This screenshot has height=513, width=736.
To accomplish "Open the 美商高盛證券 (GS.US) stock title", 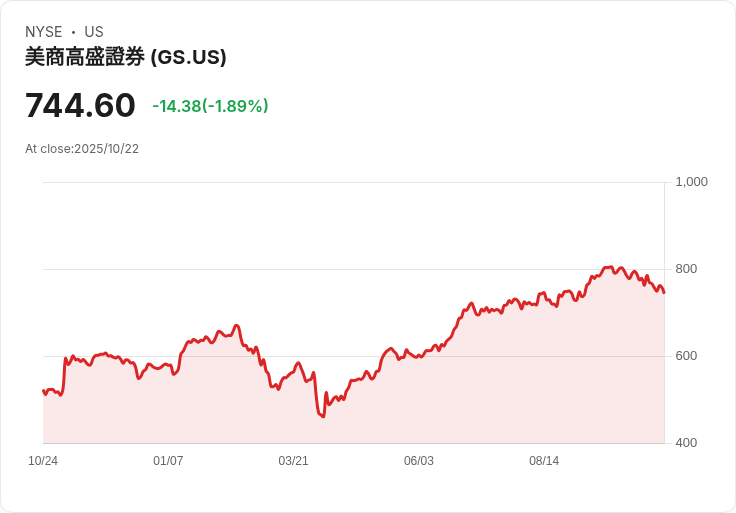I will tap(126, 57).
